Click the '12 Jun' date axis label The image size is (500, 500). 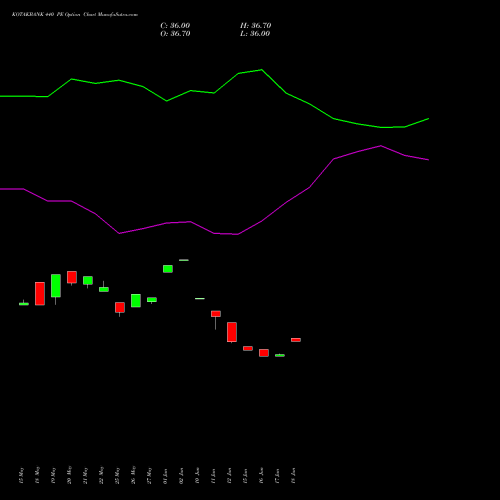point(229,476)
